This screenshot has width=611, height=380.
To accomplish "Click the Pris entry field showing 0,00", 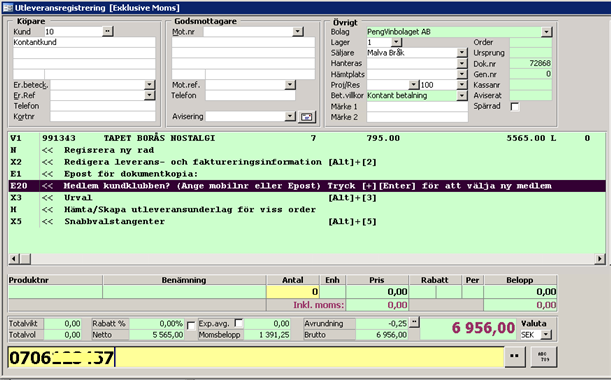I will click(x=377, y=292).
